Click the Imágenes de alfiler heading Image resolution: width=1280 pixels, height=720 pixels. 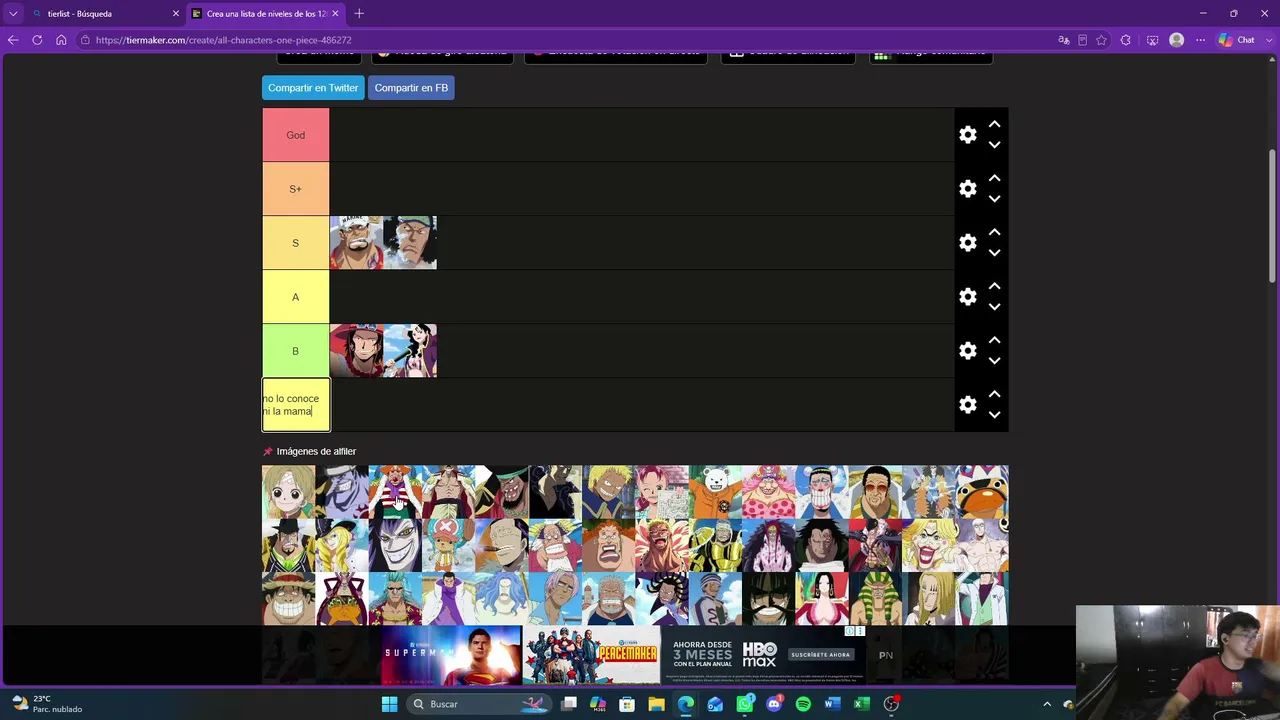pos(316,452)
